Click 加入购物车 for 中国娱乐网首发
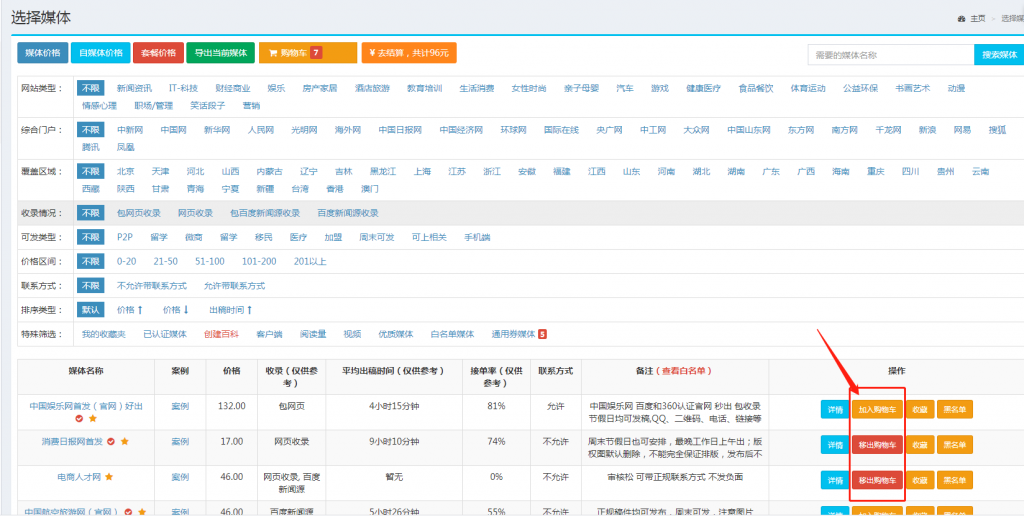This screenshot has width=1024, height=516. coord(879,410)
